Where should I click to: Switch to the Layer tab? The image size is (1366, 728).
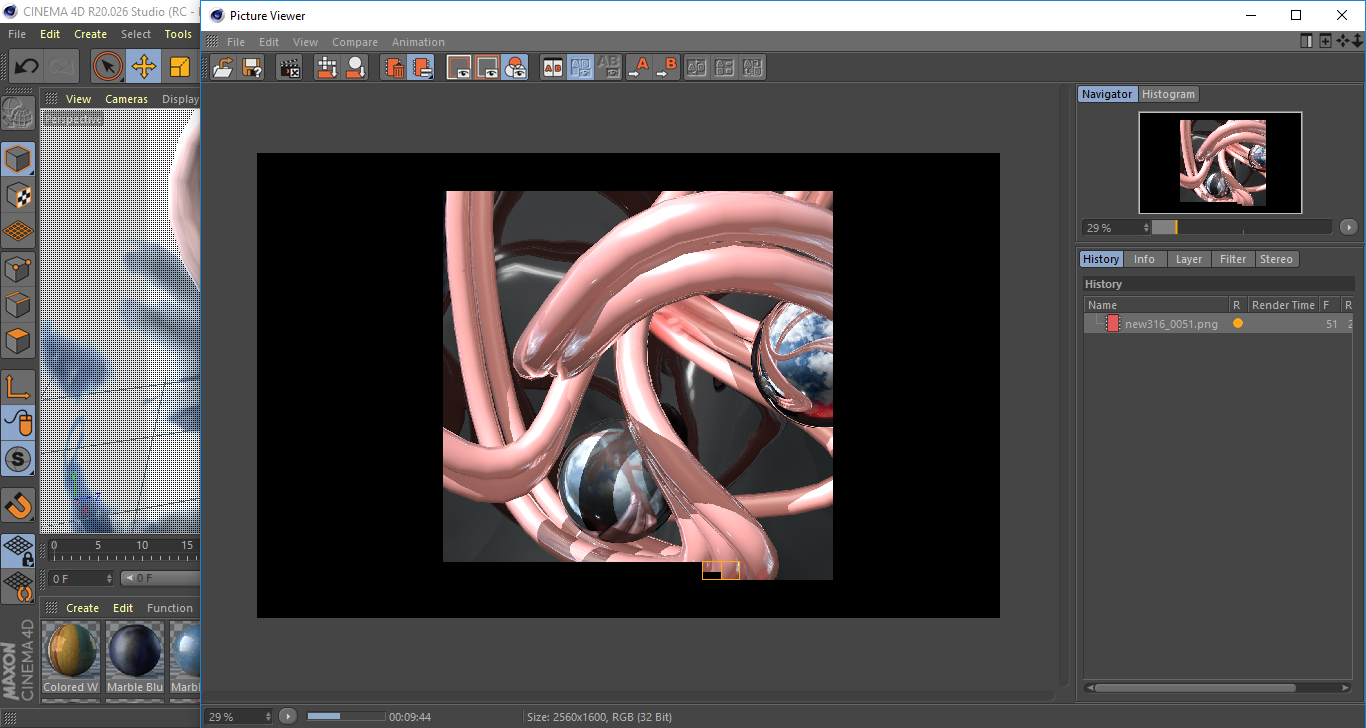[1188, 259]
